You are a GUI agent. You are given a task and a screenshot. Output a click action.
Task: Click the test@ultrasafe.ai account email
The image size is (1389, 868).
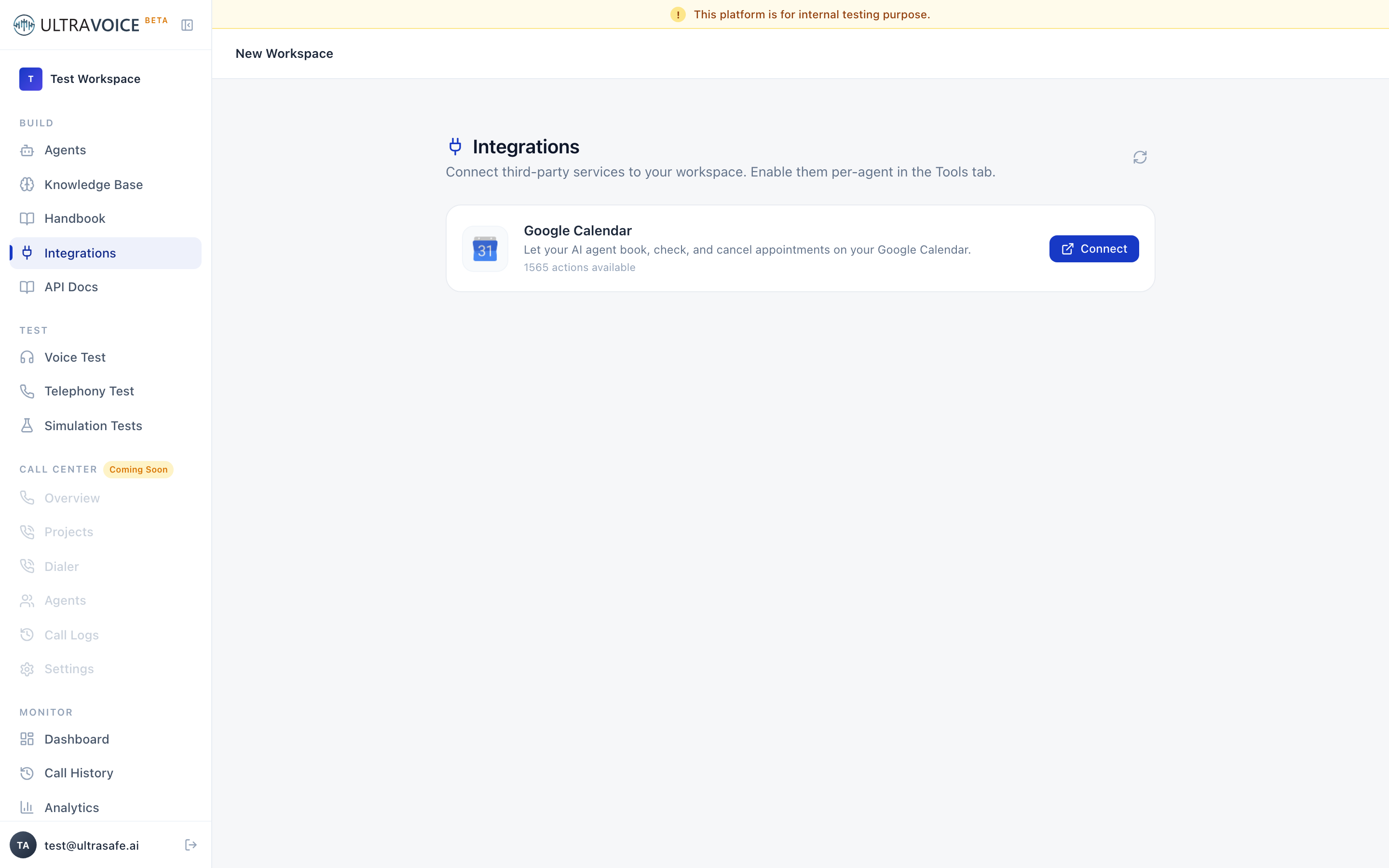(x=92, y=846)
